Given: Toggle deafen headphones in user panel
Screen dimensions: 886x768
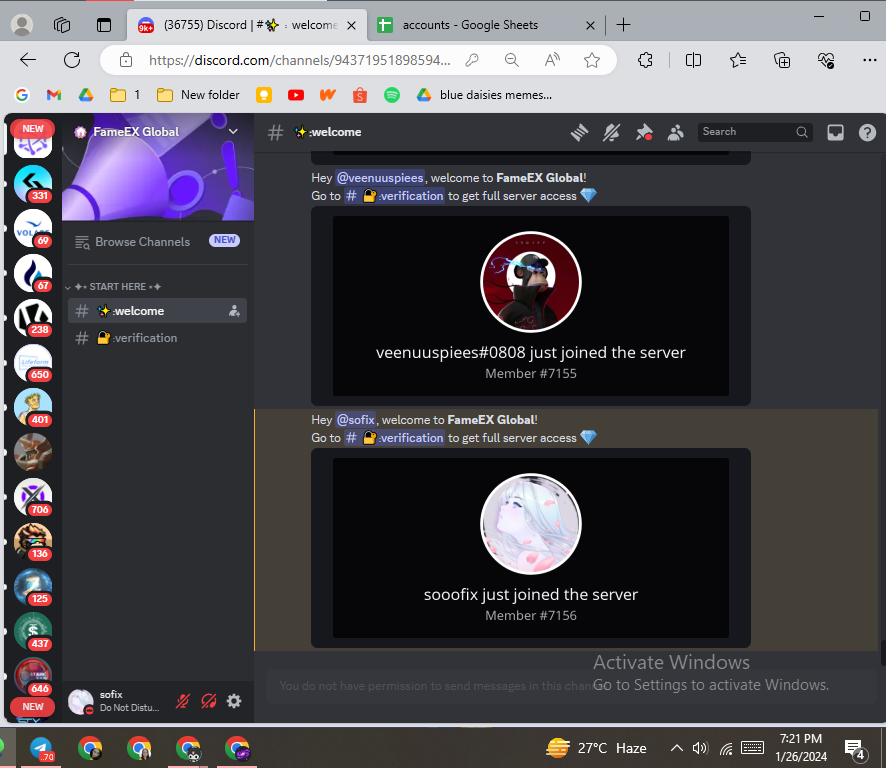Looking at the screenshot, I should coord(209,701).
